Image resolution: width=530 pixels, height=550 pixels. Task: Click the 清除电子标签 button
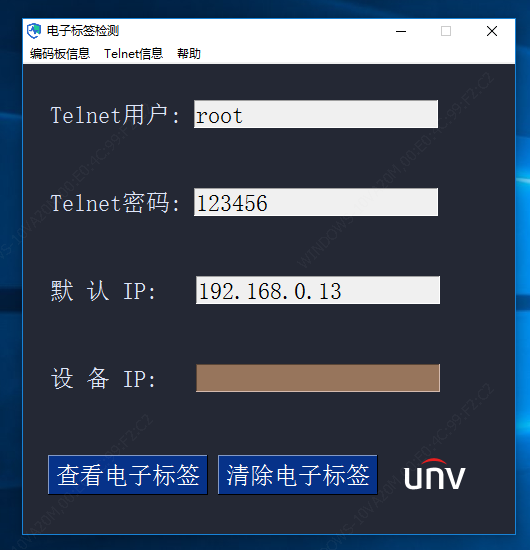click(297, 475)
